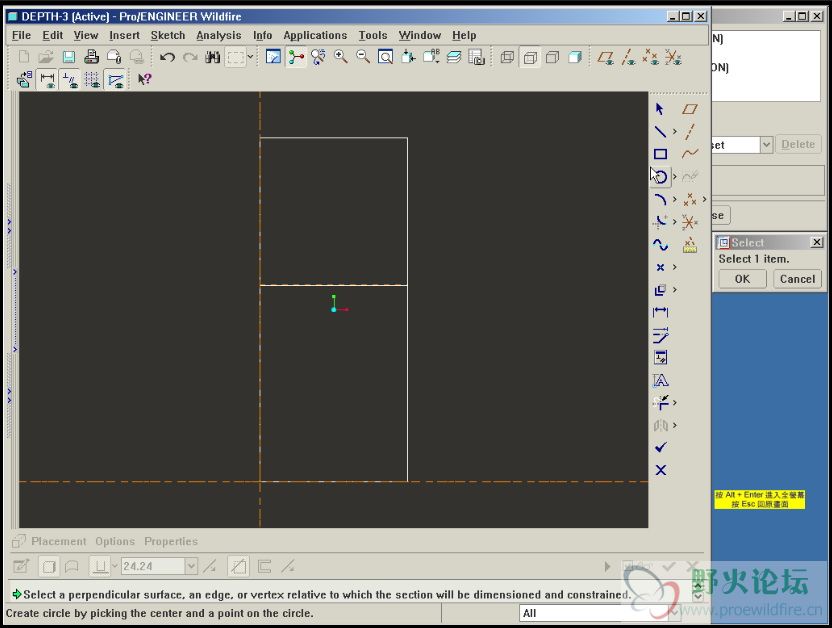The image size is (832, 628).
Task: Click the Refit view icon
Action: click(x=386, y=57)
